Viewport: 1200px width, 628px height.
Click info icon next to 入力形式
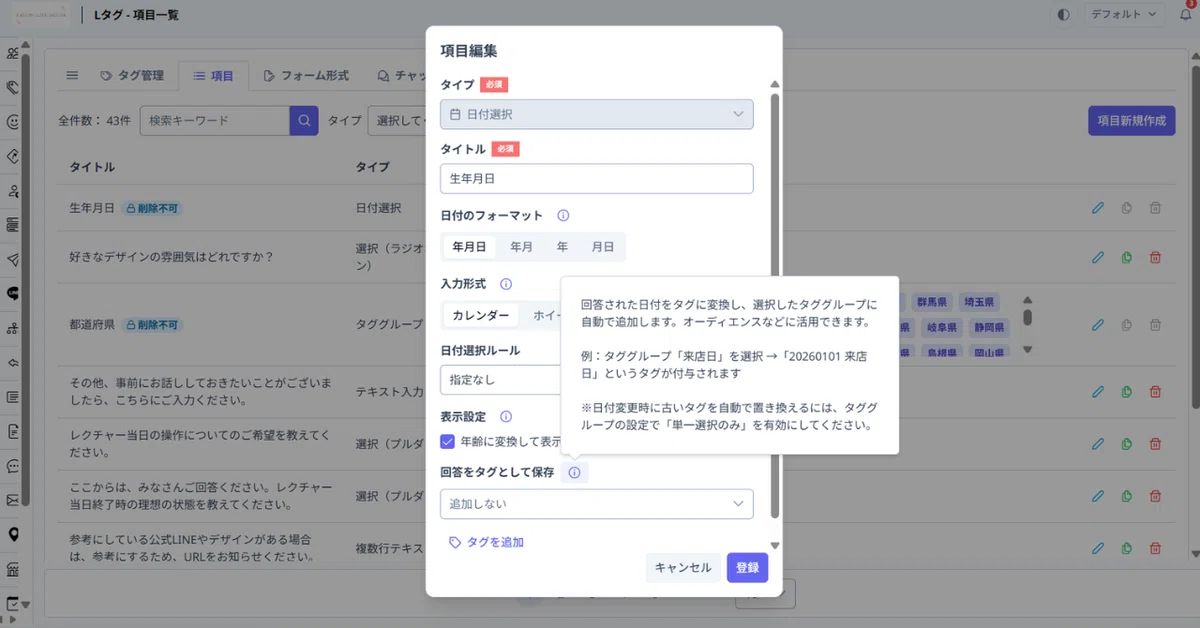pos(506,284)
